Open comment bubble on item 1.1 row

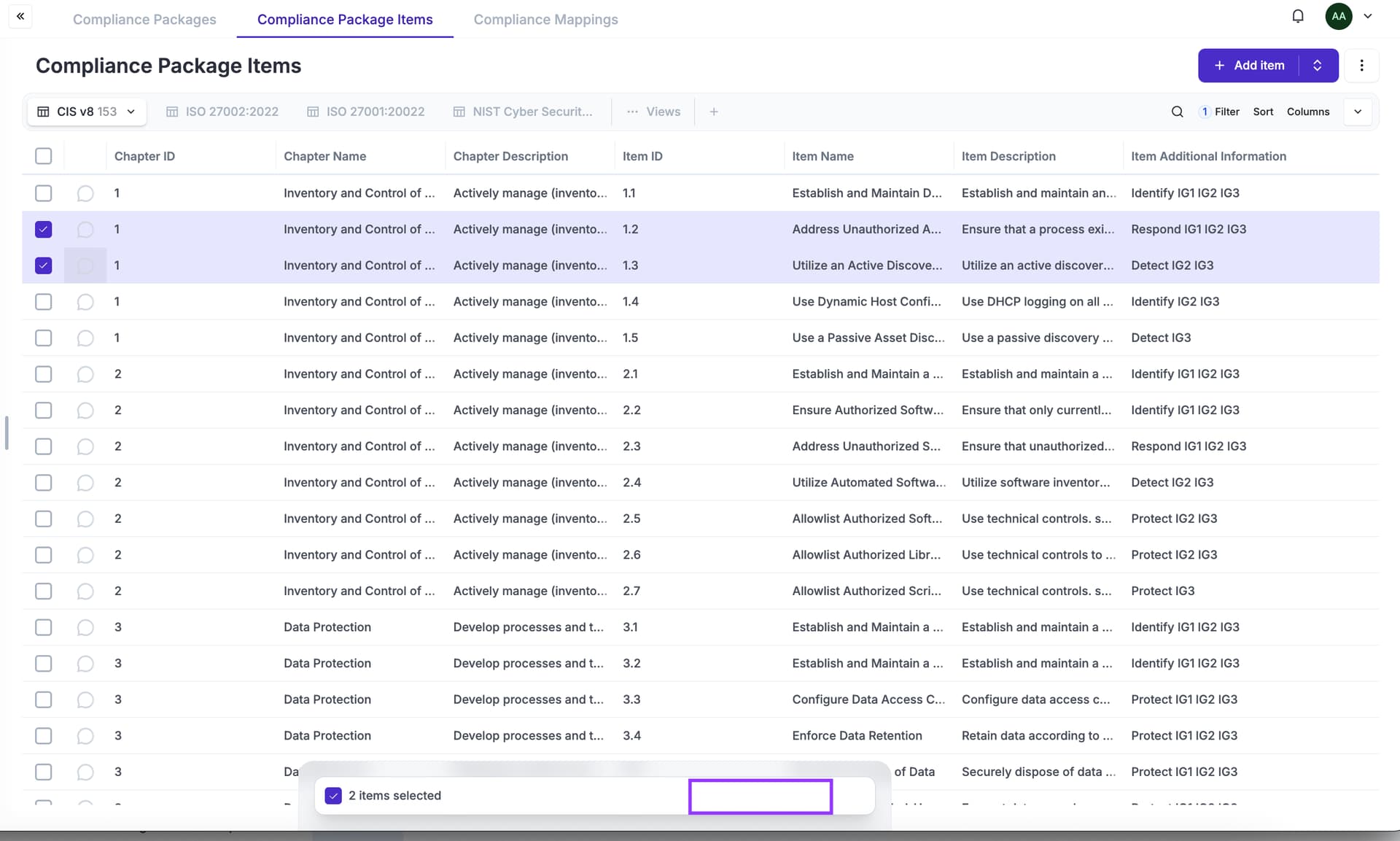point(85,193)
